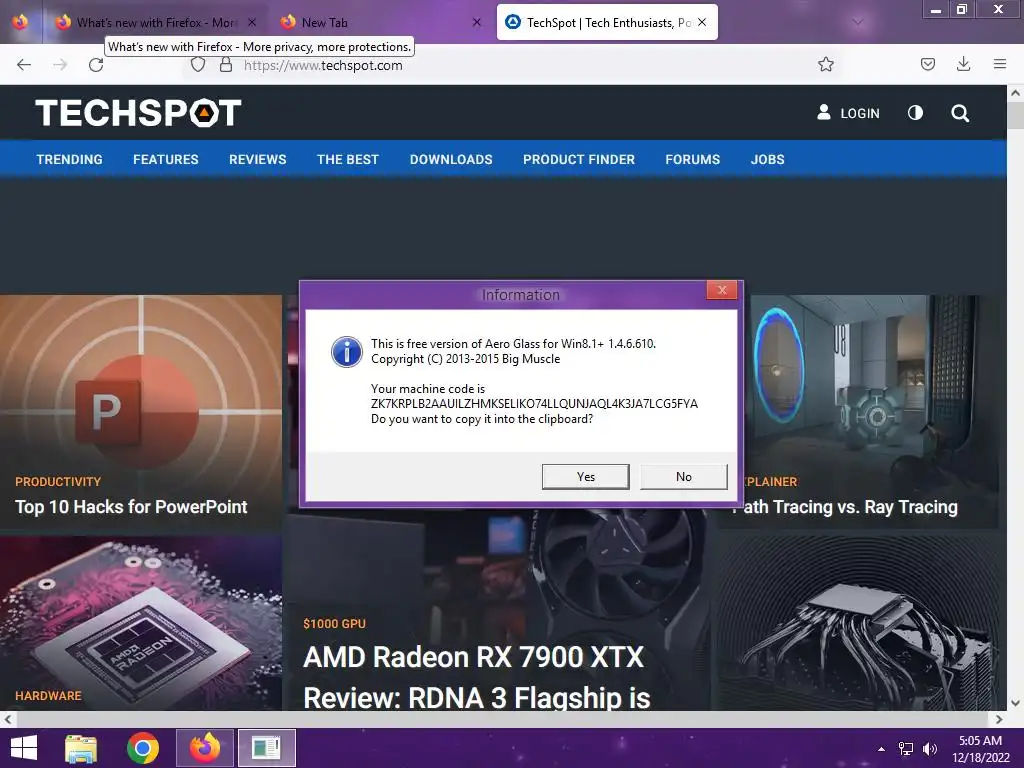Switch to the New Tab tab
Screen dimensions: 1024x768
[382, 22]
